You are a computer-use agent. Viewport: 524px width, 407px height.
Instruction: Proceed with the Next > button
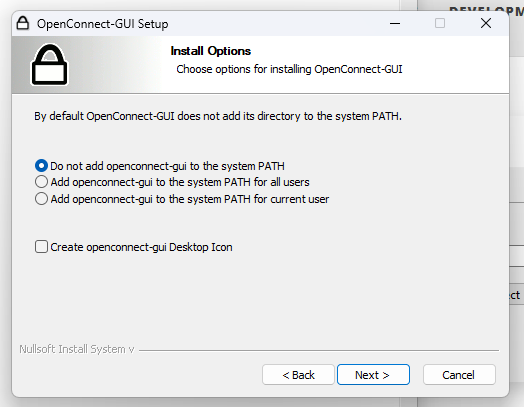click(x=373, y=375)
